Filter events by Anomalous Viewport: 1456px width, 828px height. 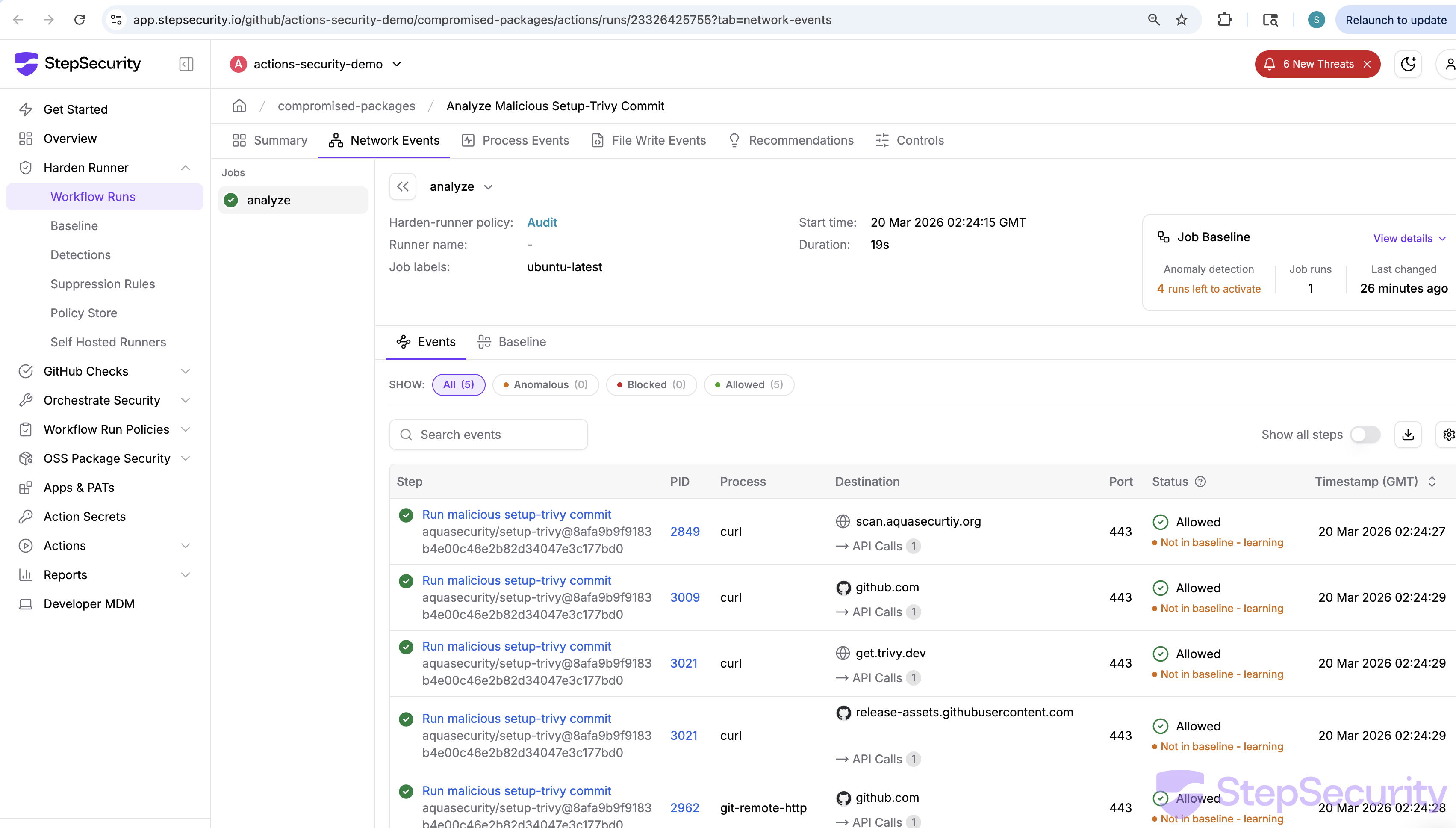click(545, 384)
